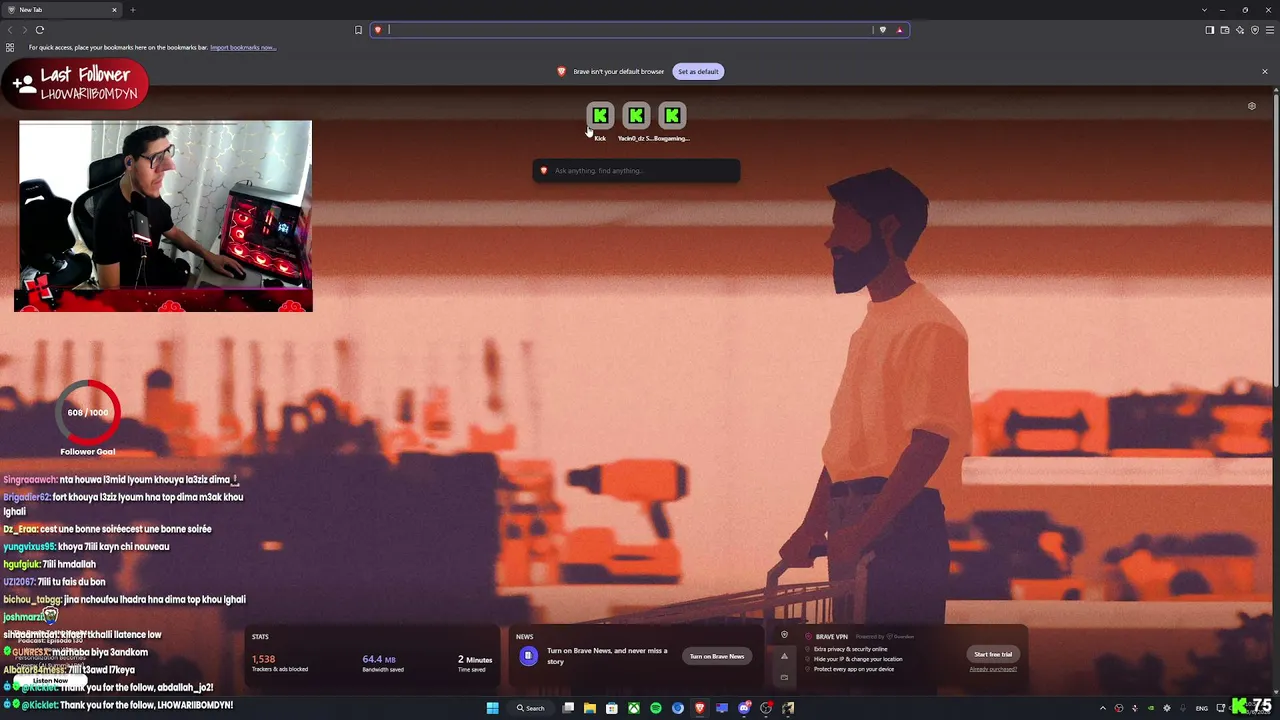Screen dimensions: 1280x720
Task: Open the Brave VPN toolbar icon
Action: (x=1255, y=30)
